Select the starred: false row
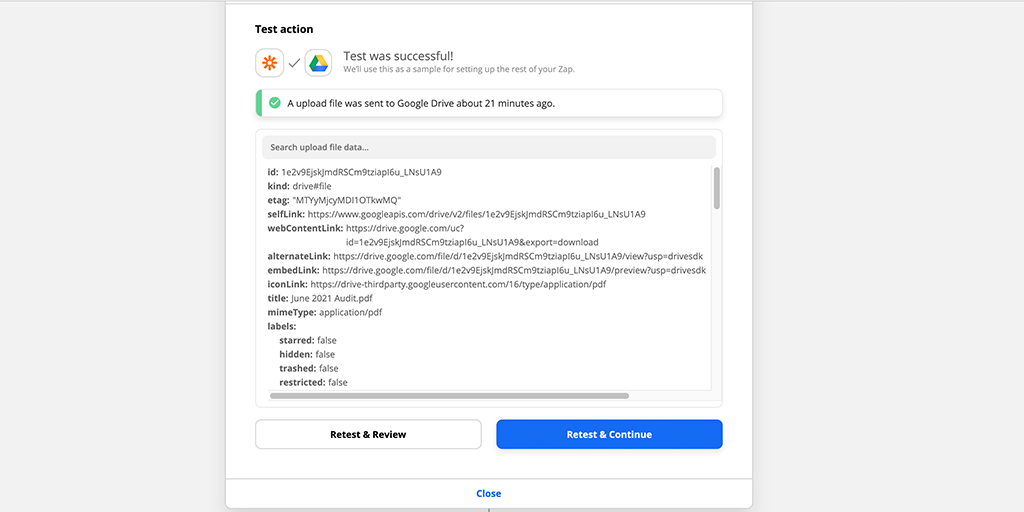This screenshot has width=1024, height=512. (x=307, y=340)
